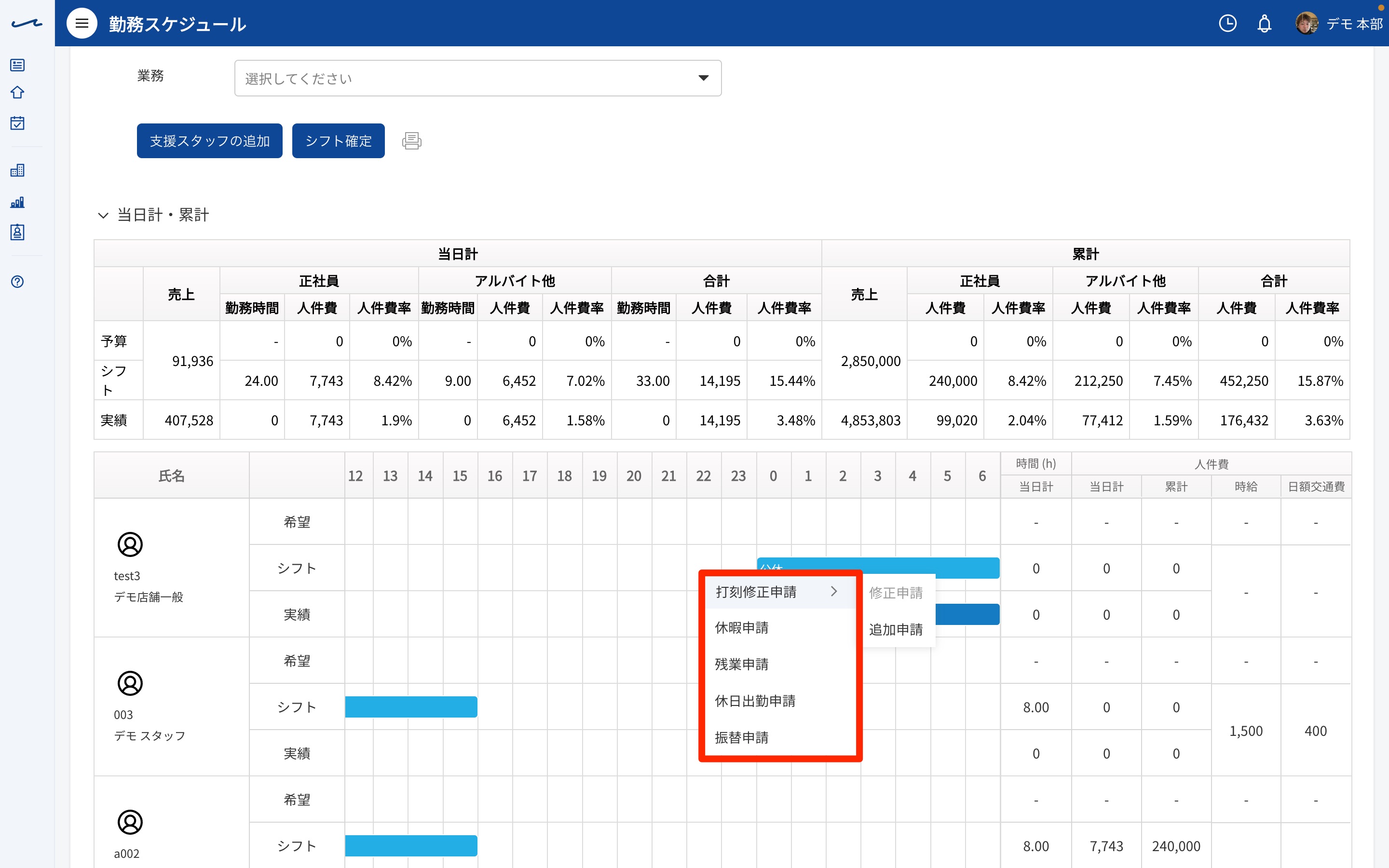
Task: Click the 15.87% cell
Action: 1313,380
